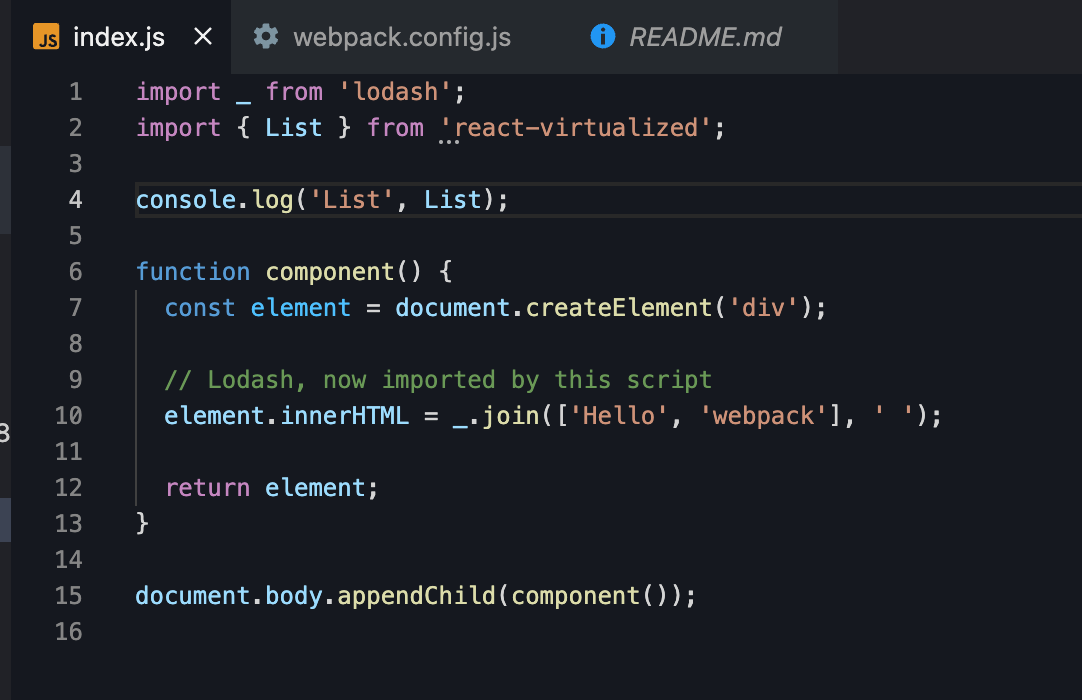This screenshot has height=700, width=1082.
Task: Click line number 1 in the gutter
Action: coord(75,92)
